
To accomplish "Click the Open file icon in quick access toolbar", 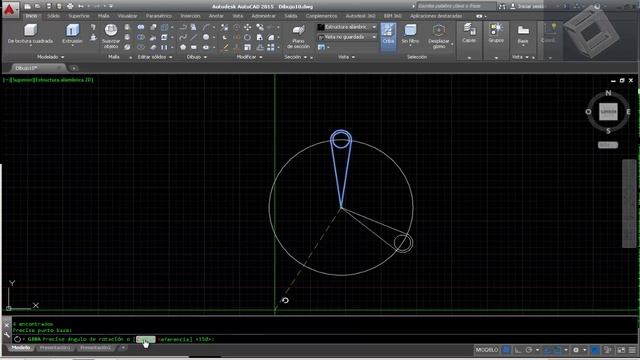I will 38,6.
